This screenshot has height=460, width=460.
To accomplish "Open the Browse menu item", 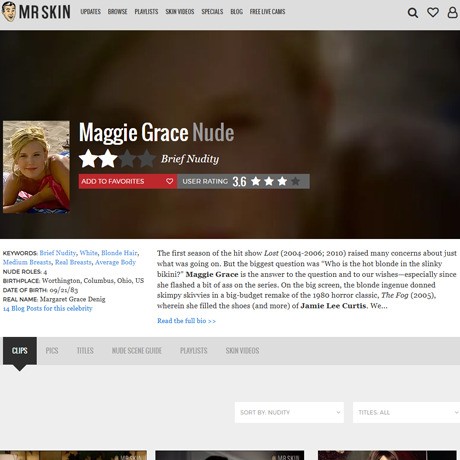I will pyautogui.click(x=117, y=12).
